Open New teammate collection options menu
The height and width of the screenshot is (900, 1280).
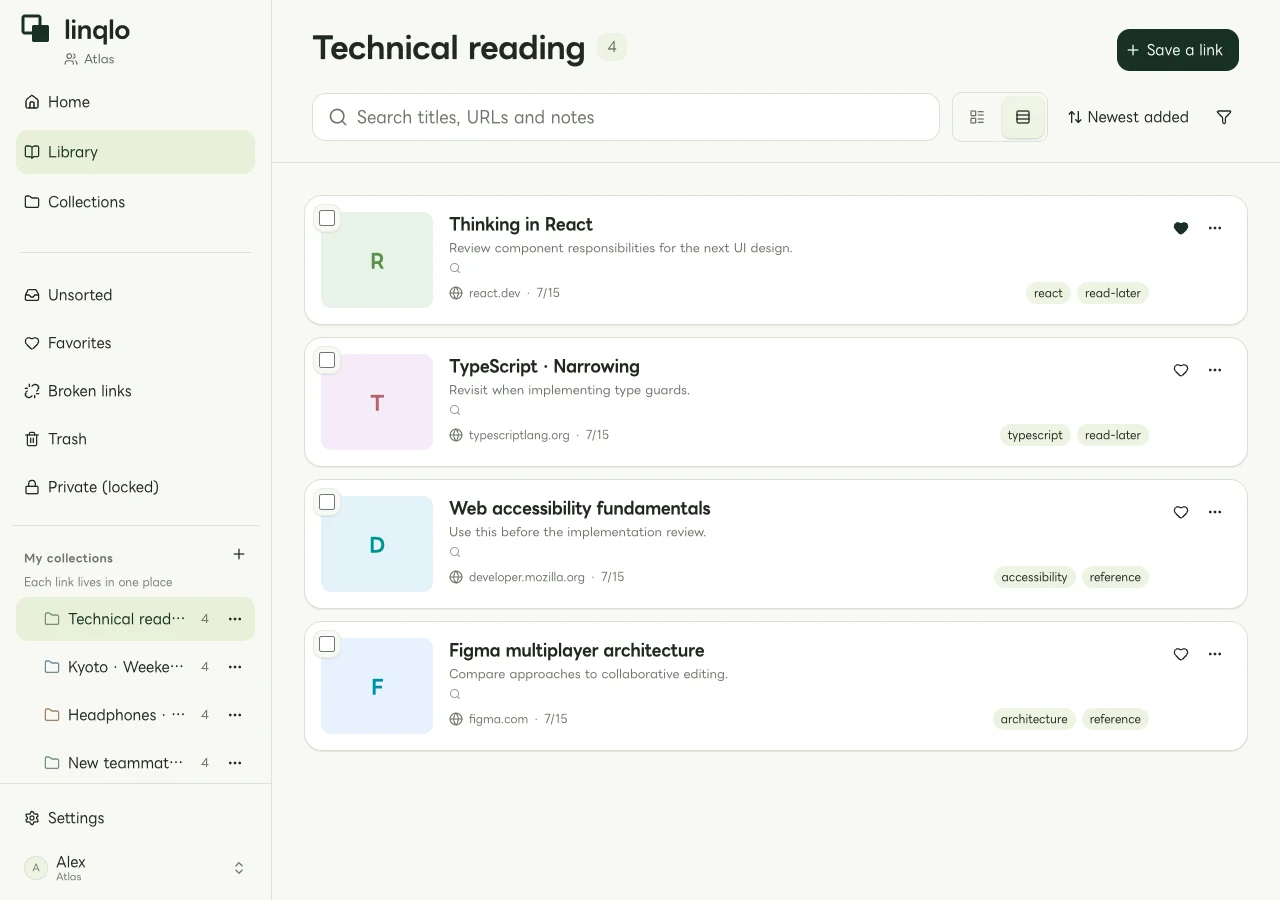click(x=235, y=763)
